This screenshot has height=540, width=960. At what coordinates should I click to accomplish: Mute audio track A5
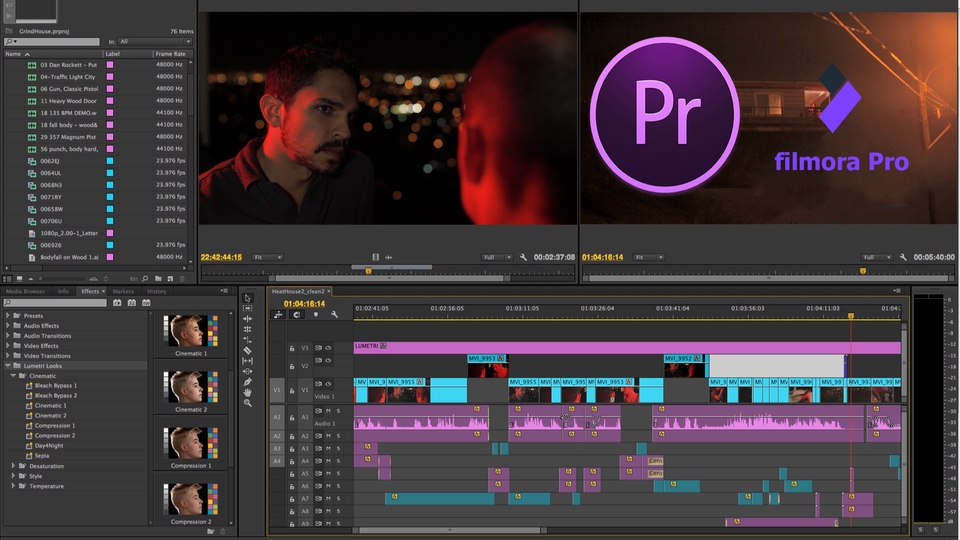pyautogui.click(x=328, y=473)
